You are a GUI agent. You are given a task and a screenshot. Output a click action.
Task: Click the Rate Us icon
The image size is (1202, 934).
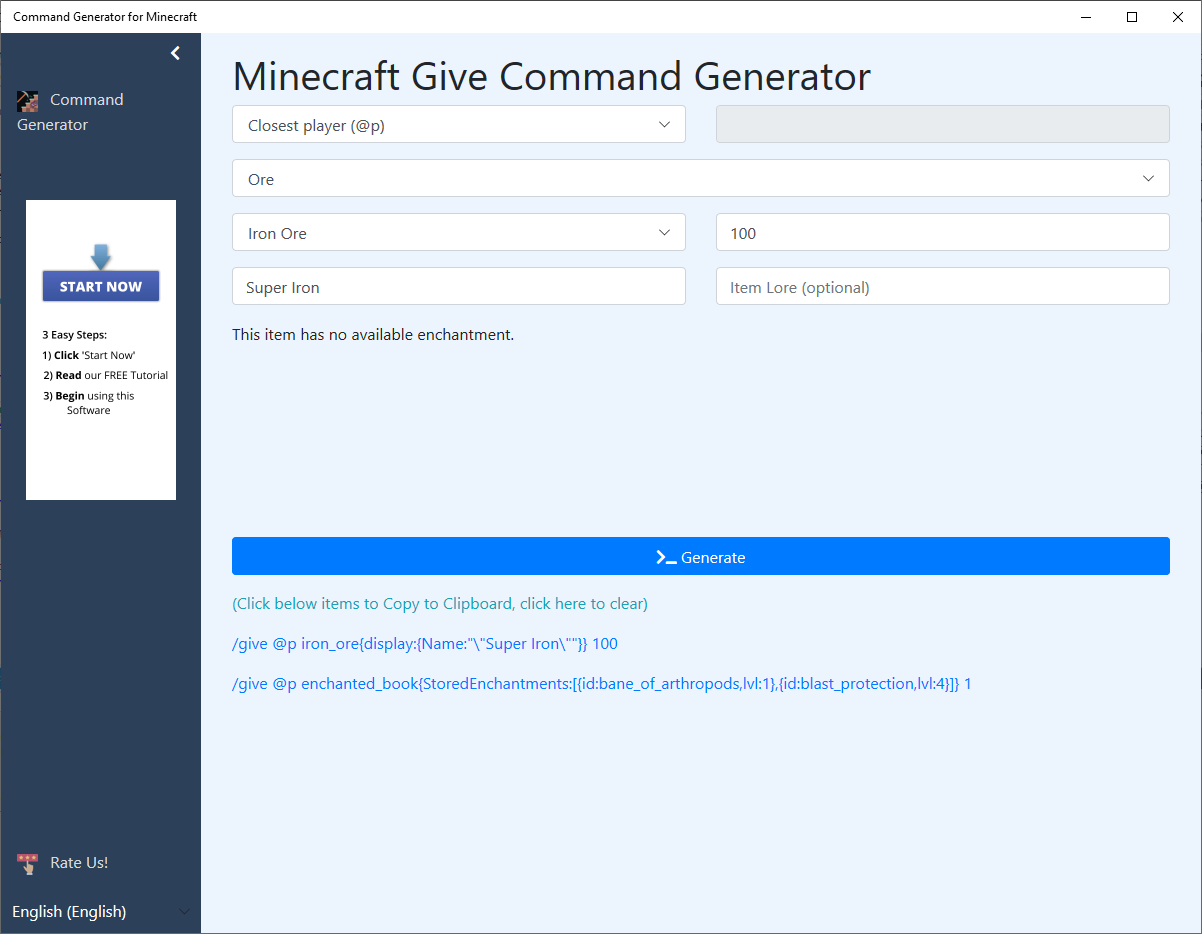click(28, 864)
